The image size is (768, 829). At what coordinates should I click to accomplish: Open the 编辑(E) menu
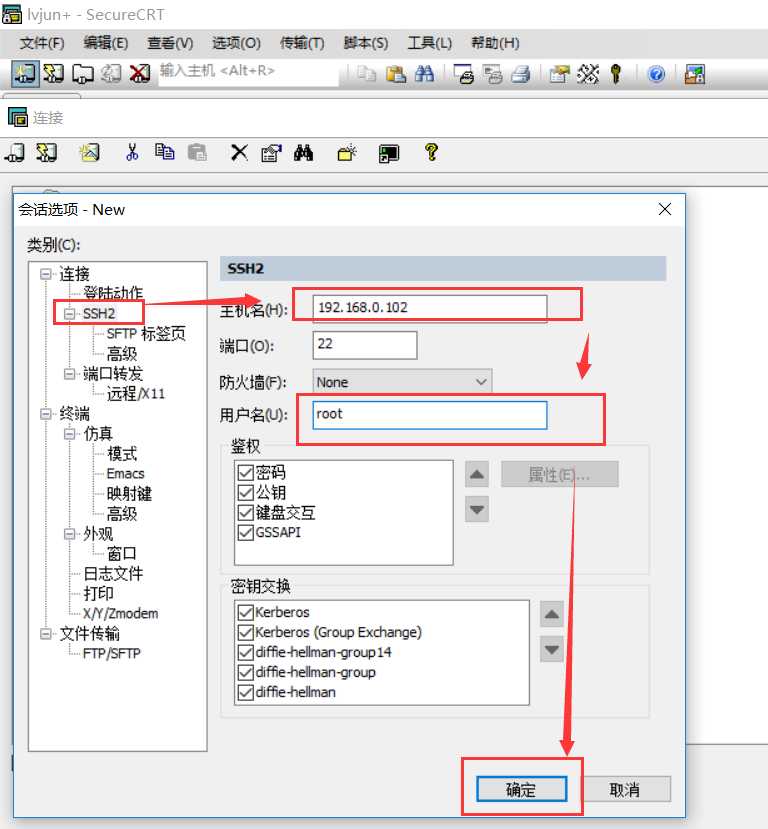106,43
